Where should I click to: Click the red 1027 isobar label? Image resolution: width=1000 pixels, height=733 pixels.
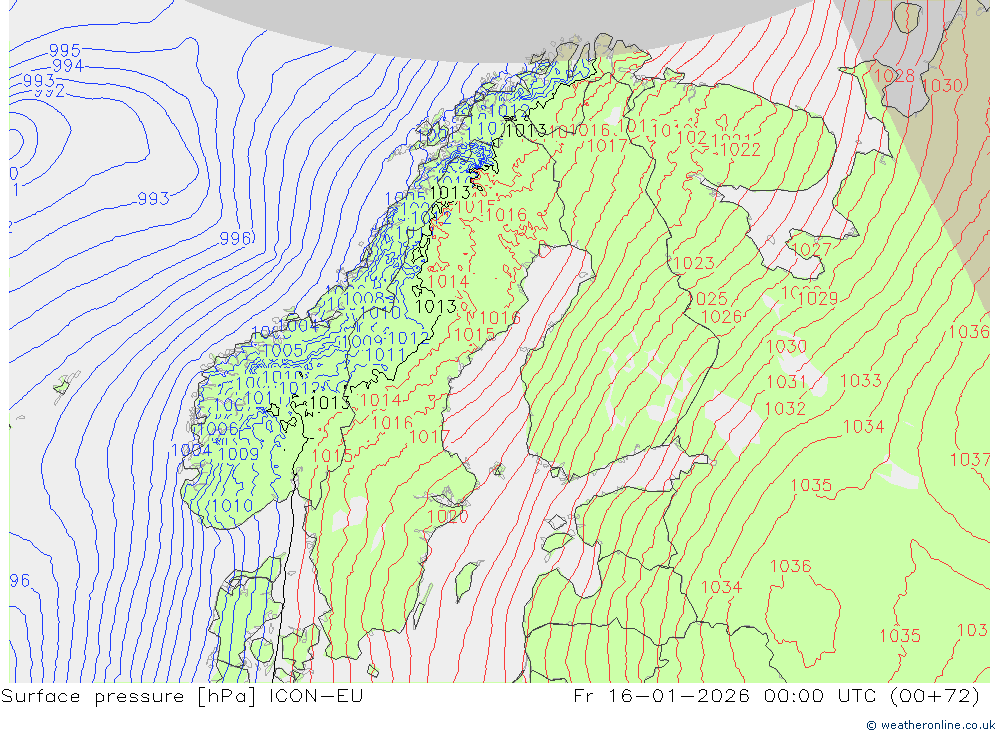811,249
